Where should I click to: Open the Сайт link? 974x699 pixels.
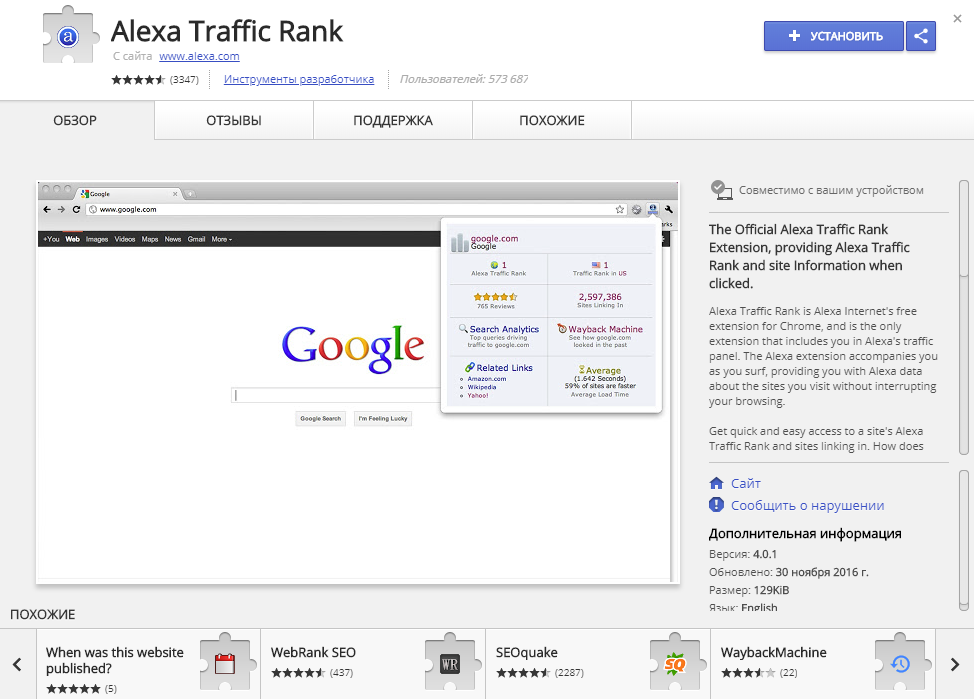pyautogui.click(x=745, y=483)
